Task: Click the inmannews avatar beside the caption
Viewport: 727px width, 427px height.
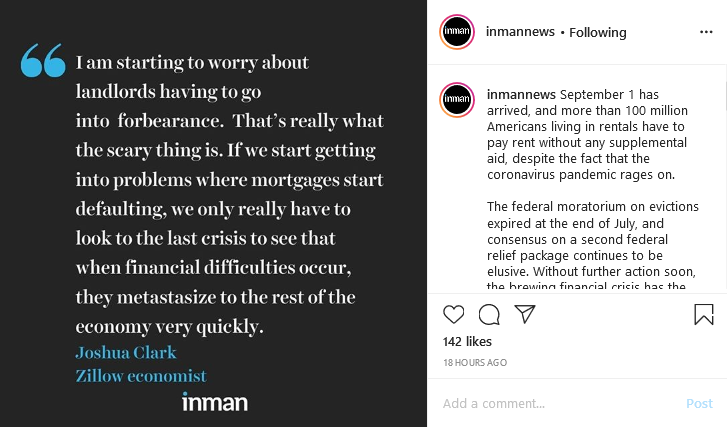Action: 457,100
